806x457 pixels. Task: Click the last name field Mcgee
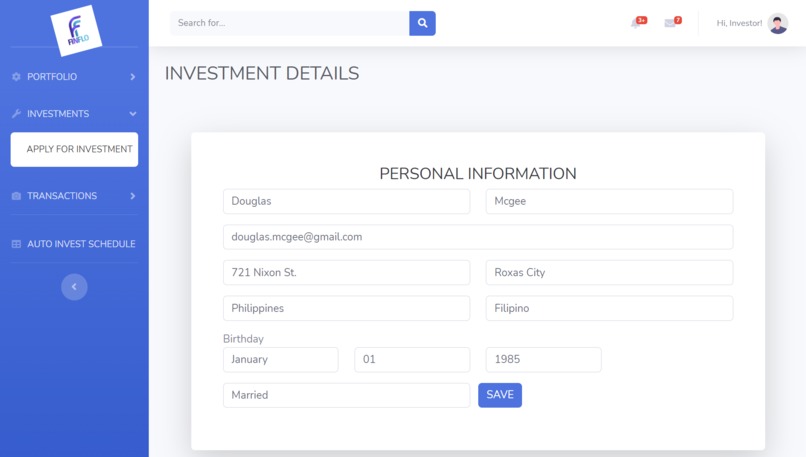pyautogui.click(x=609, y=202)
